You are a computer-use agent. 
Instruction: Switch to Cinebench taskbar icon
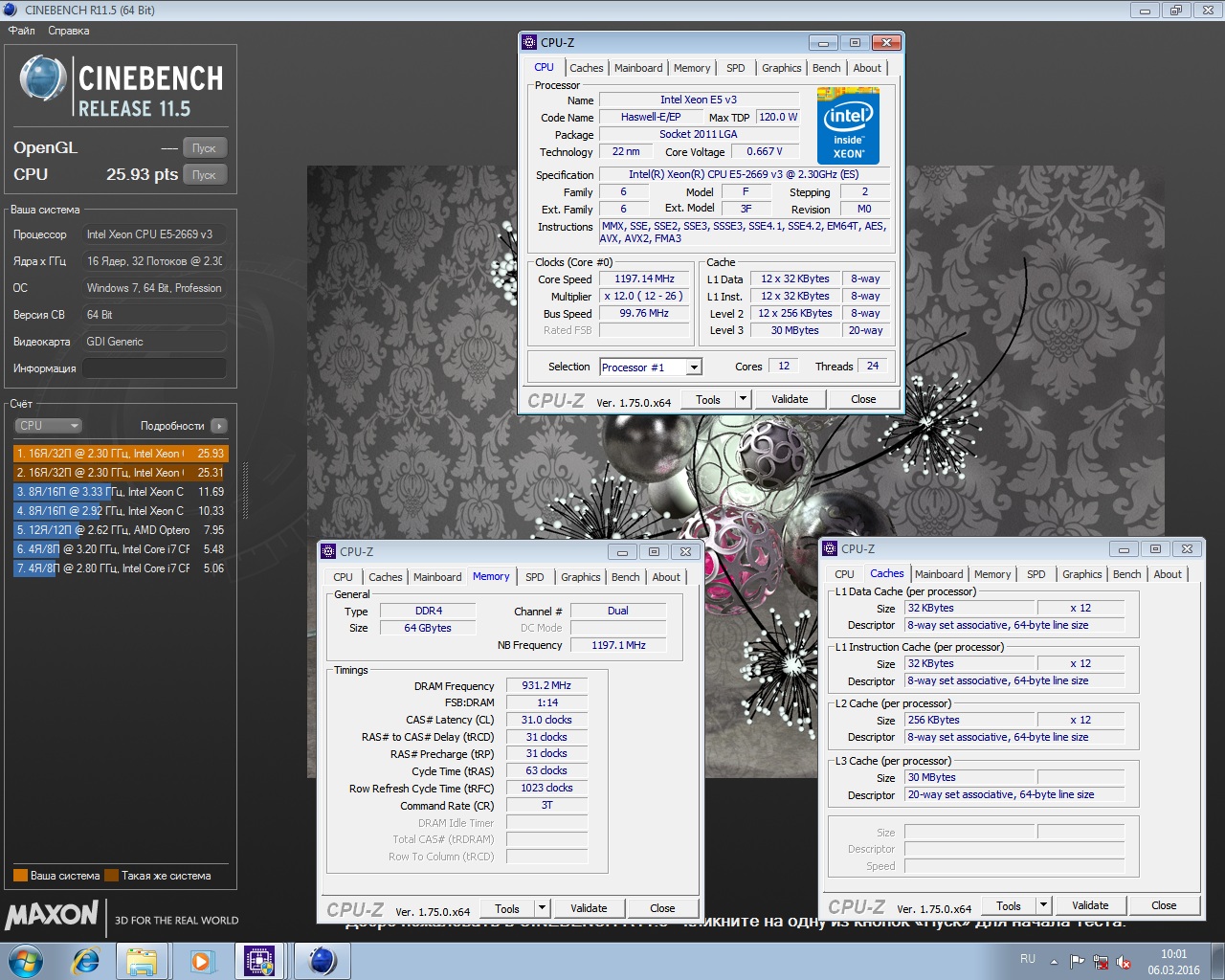tap(322, 960)
